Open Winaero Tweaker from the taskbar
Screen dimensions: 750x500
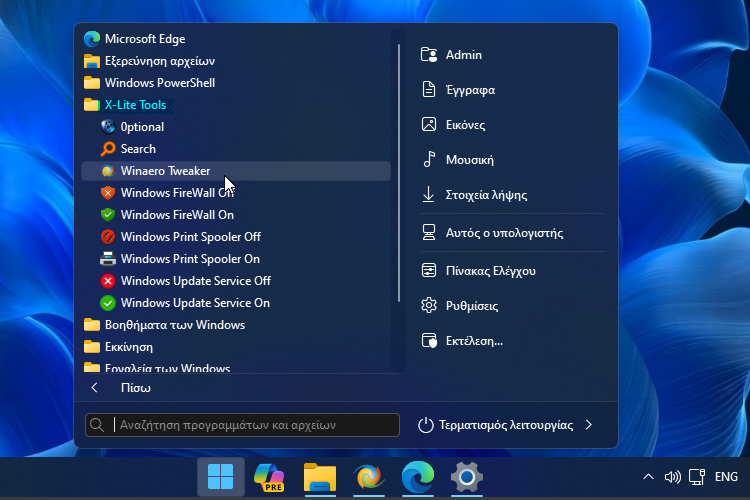(x=369, y=477)
